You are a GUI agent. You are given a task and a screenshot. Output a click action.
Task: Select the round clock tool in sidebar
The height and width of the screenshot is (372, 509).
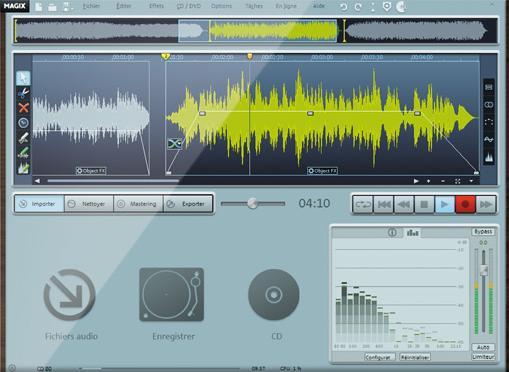23,123
